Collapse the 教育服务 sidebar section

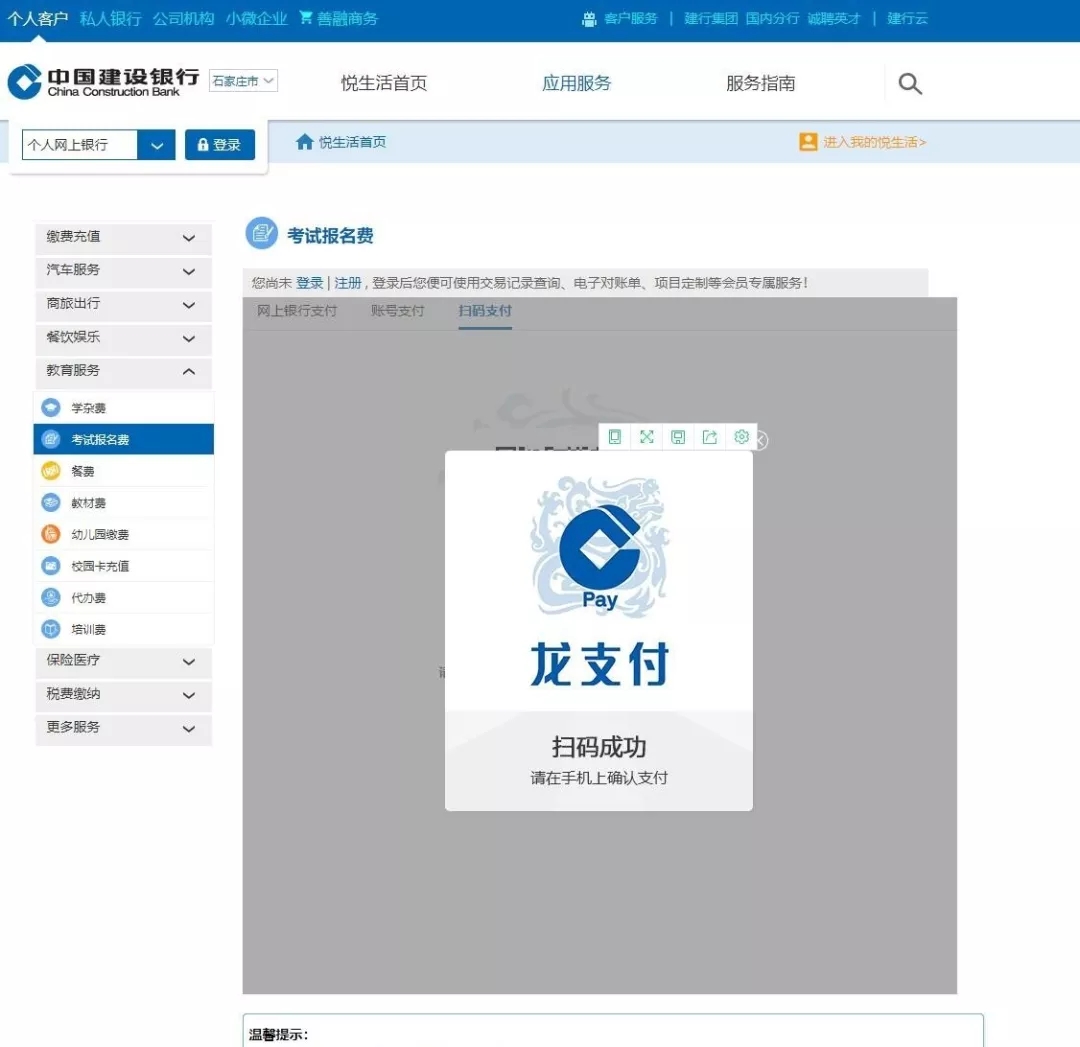[123, 372]
